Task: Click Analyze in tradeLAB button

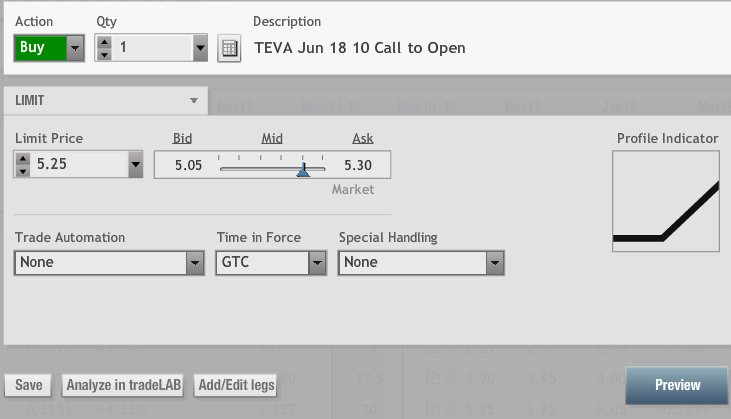Action: pyautogui.click(x=123, y=385)
